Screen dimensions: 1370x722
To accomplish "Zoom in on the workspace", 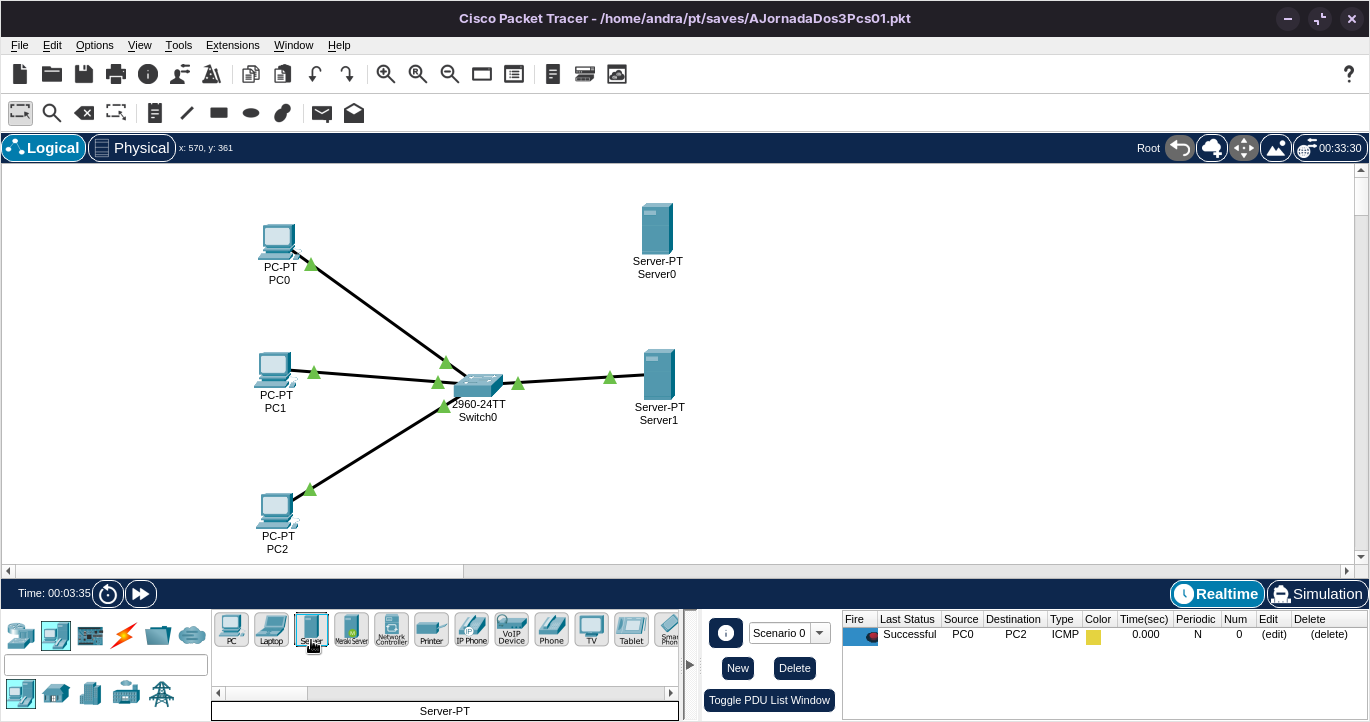I will 386,74.
